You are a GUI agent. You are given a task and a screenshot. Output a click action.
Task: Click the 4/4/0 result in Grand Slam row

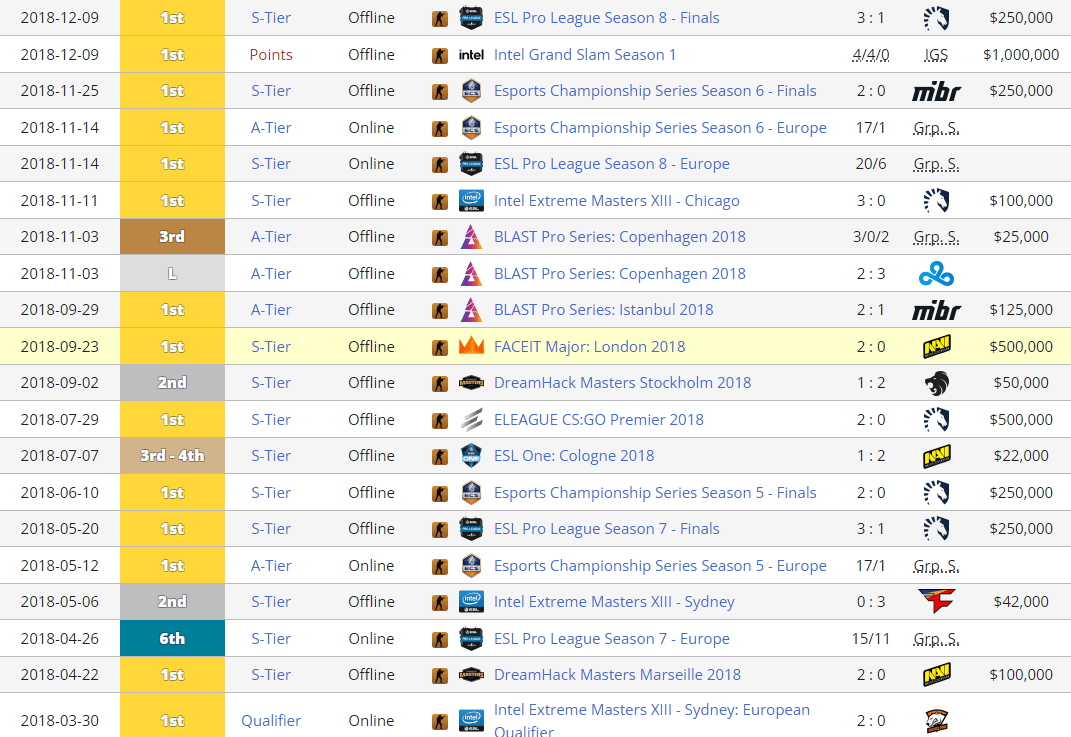tap(871, 55)
